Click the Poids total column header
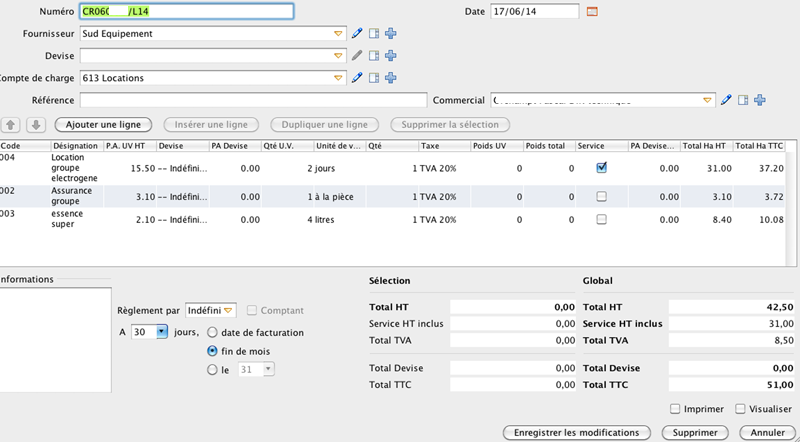800x442 pixels. 549,146
